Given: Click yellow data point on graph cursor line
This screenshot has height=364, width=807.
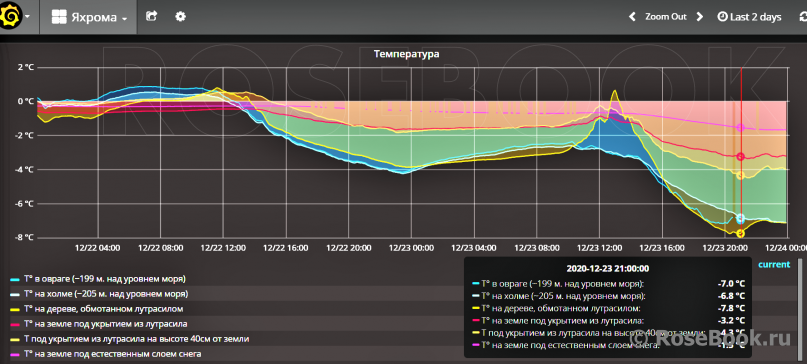Looking at the screenshot, I should click(x=741, y=234).
